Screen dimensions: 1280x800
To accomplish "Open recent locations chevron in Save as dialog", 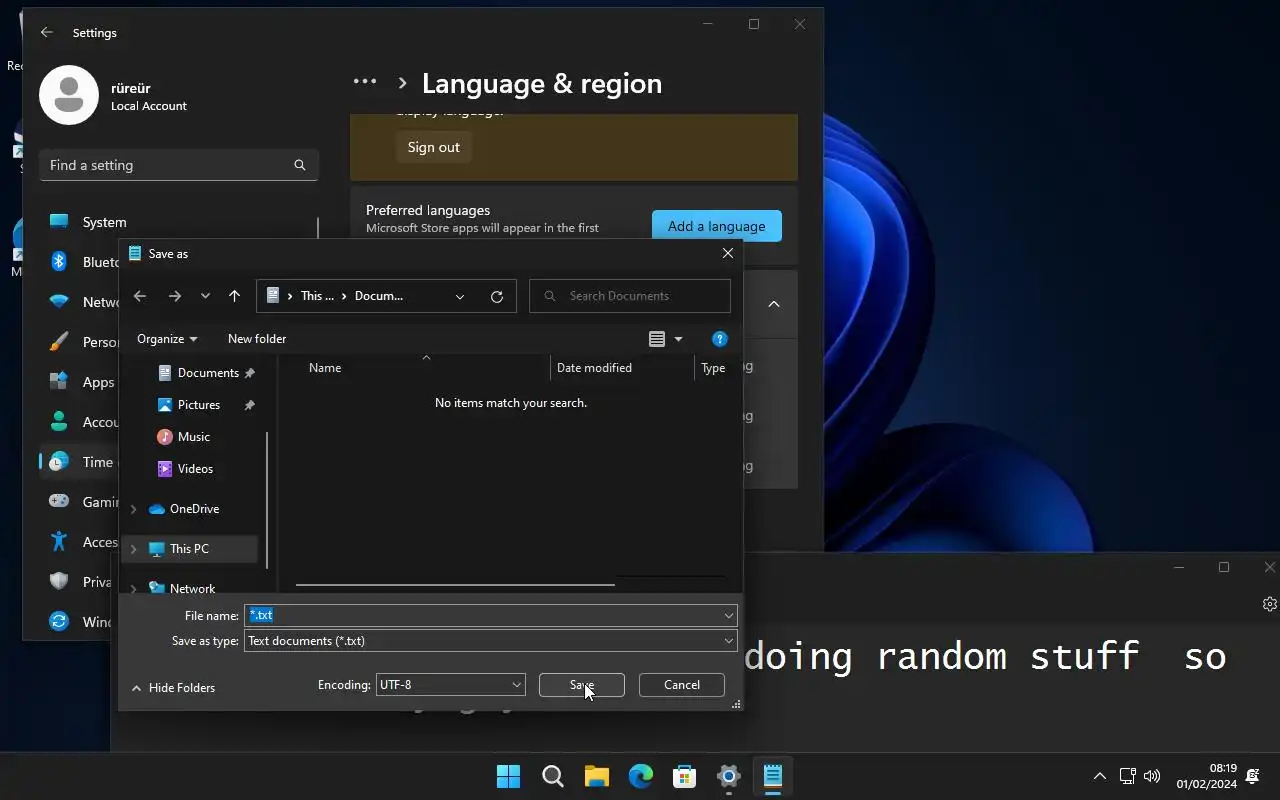I will pyautogui.click(x=205, y=296).
